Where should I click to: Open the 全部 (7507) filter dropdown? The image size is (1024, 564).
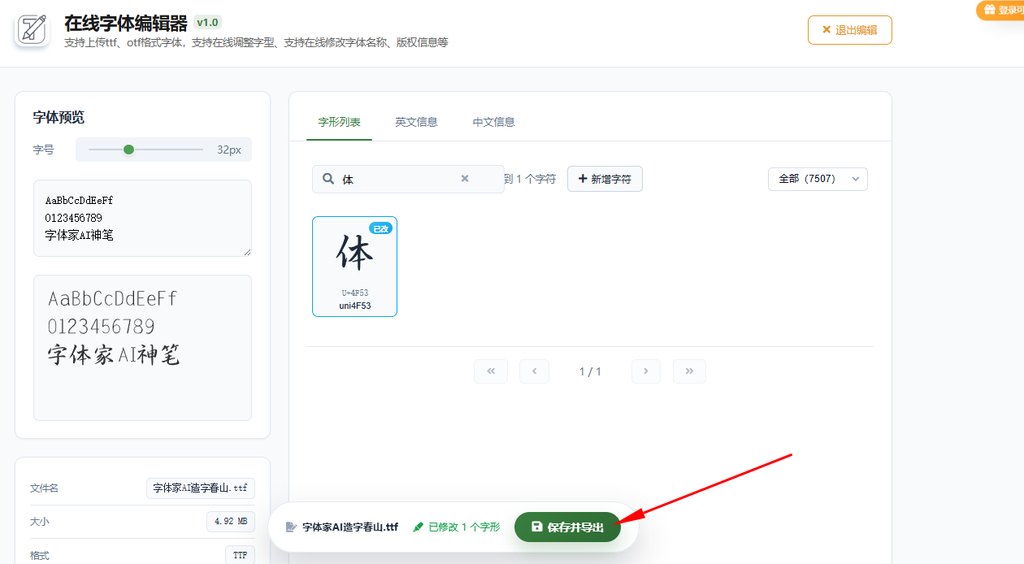[818, 179]
